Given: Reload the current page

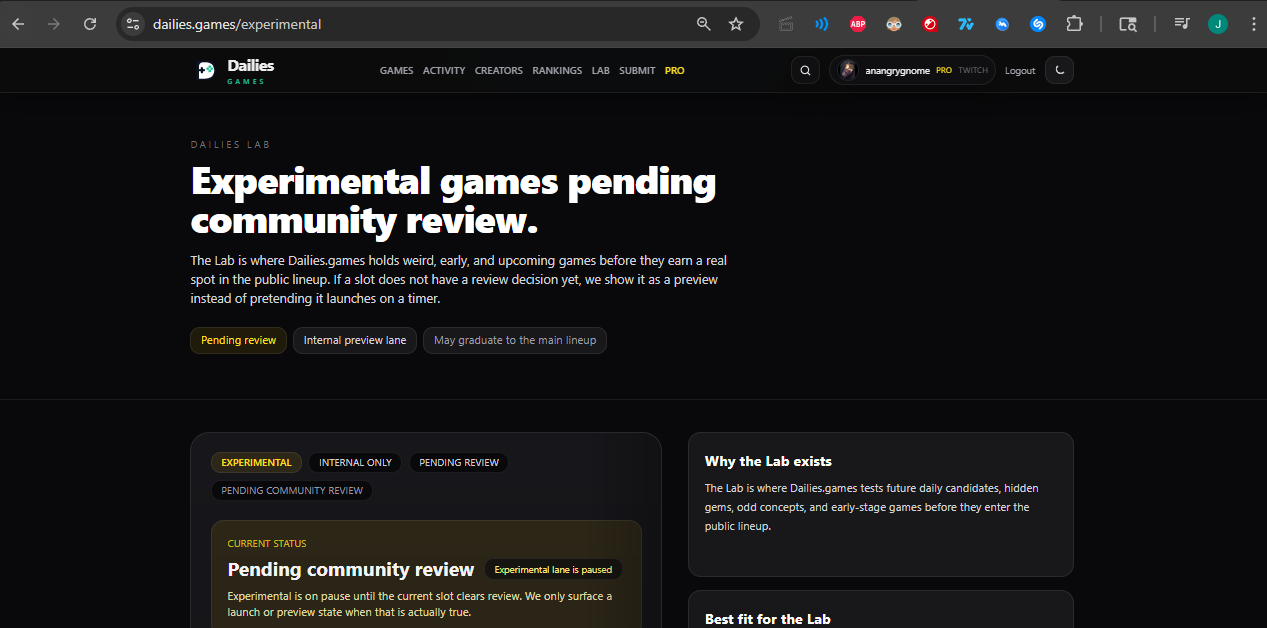Looking at the screenshot, I should click(x=90, y=24).
